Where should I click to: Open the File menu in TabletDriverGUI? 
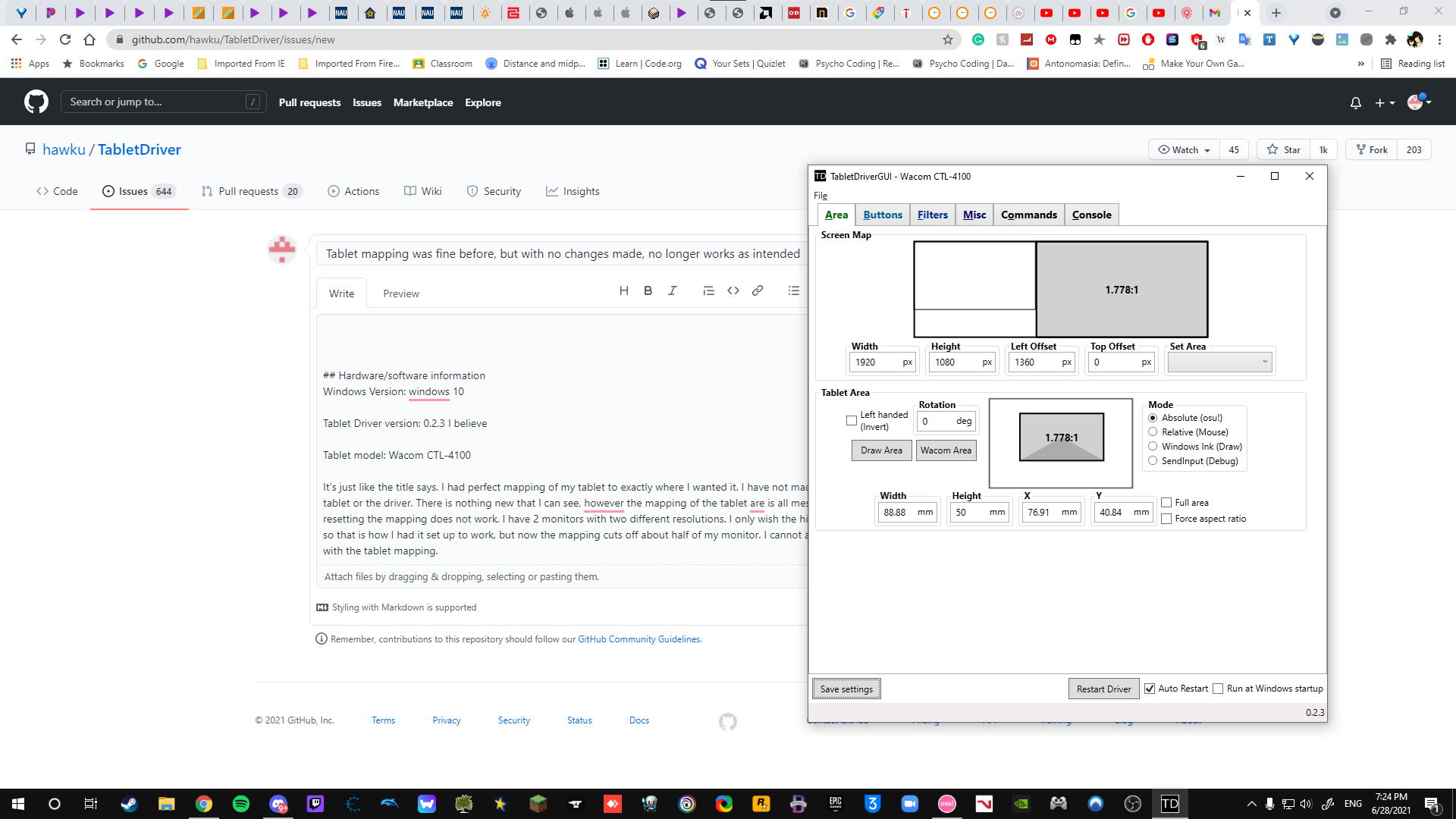821,195
